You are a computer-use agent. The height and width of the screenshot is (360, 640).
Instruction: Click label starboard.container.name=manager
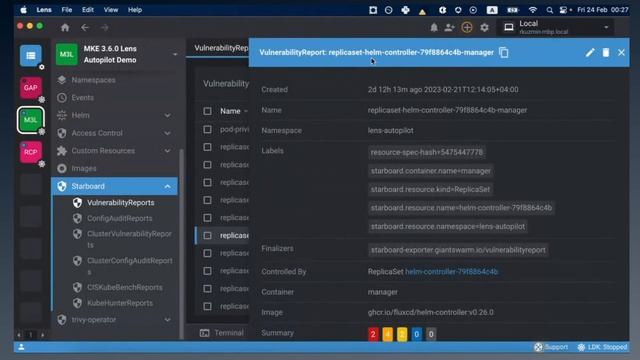[431, 171]
